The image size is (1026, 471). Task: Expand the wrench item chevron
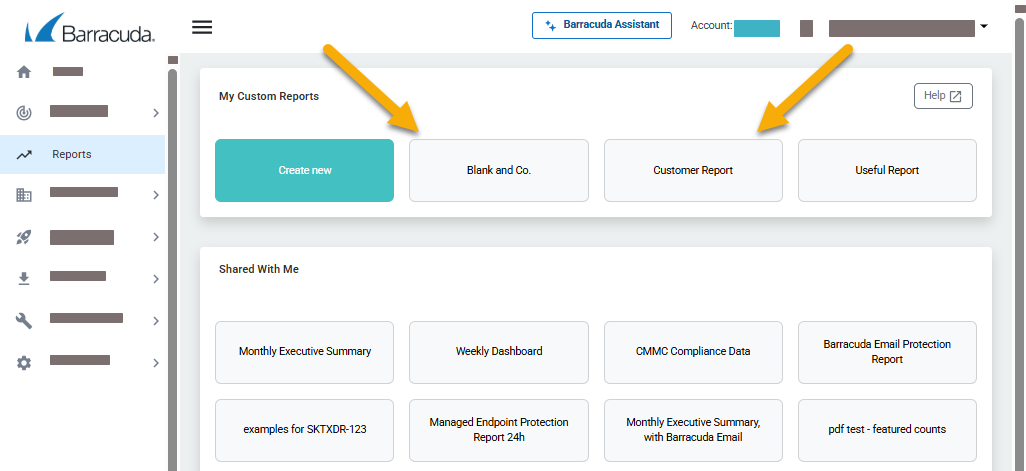[x=156, y=321]
